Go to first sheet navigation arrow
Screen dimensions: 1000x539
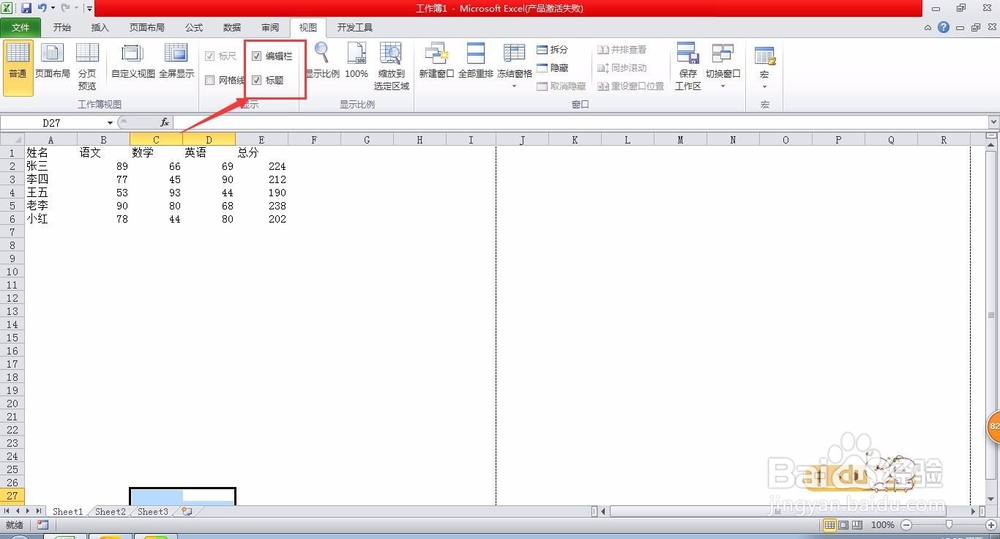pos(6,511)
